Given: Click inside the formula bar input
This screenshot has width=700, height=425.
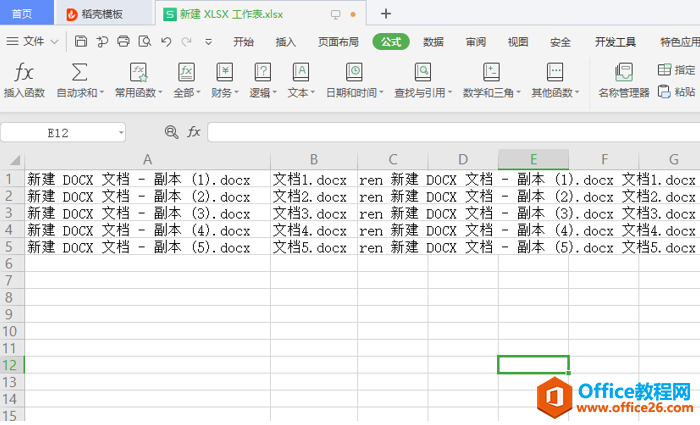Looking at the screenshot, I should [x=454, y=133].
